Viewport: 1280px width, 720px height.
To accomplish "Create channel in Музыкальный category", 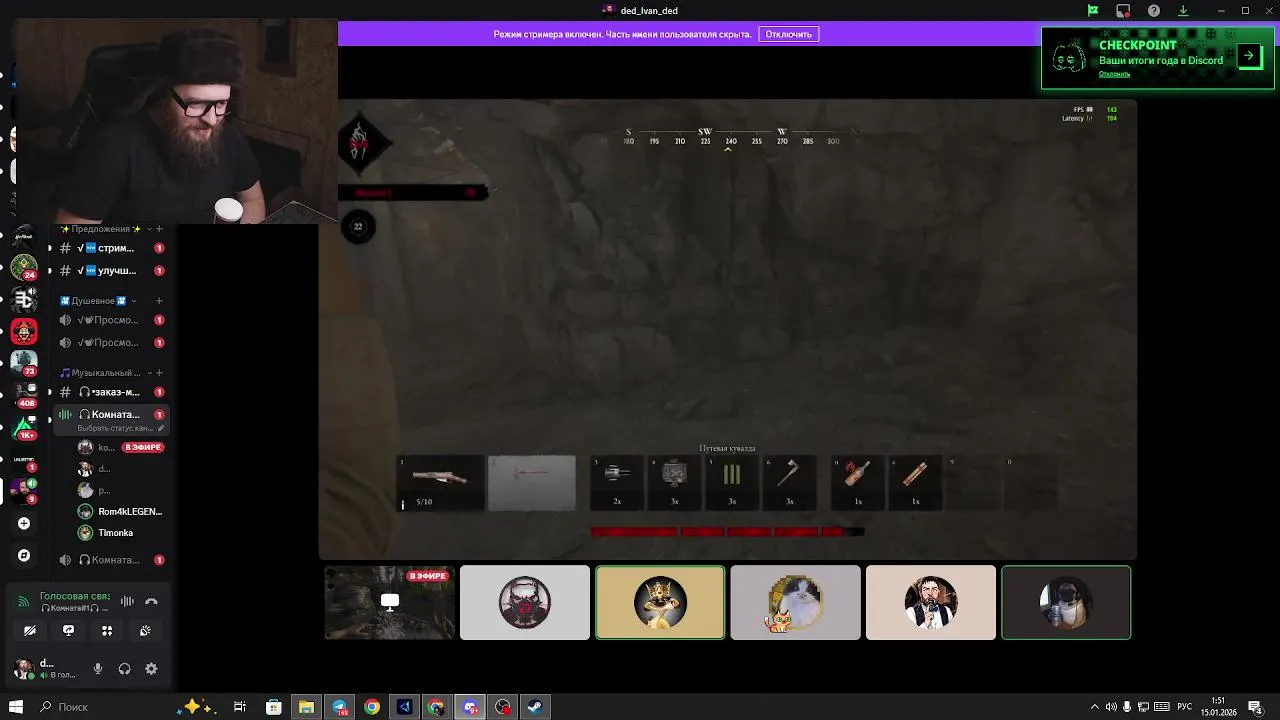I will [x=159, y=373].
